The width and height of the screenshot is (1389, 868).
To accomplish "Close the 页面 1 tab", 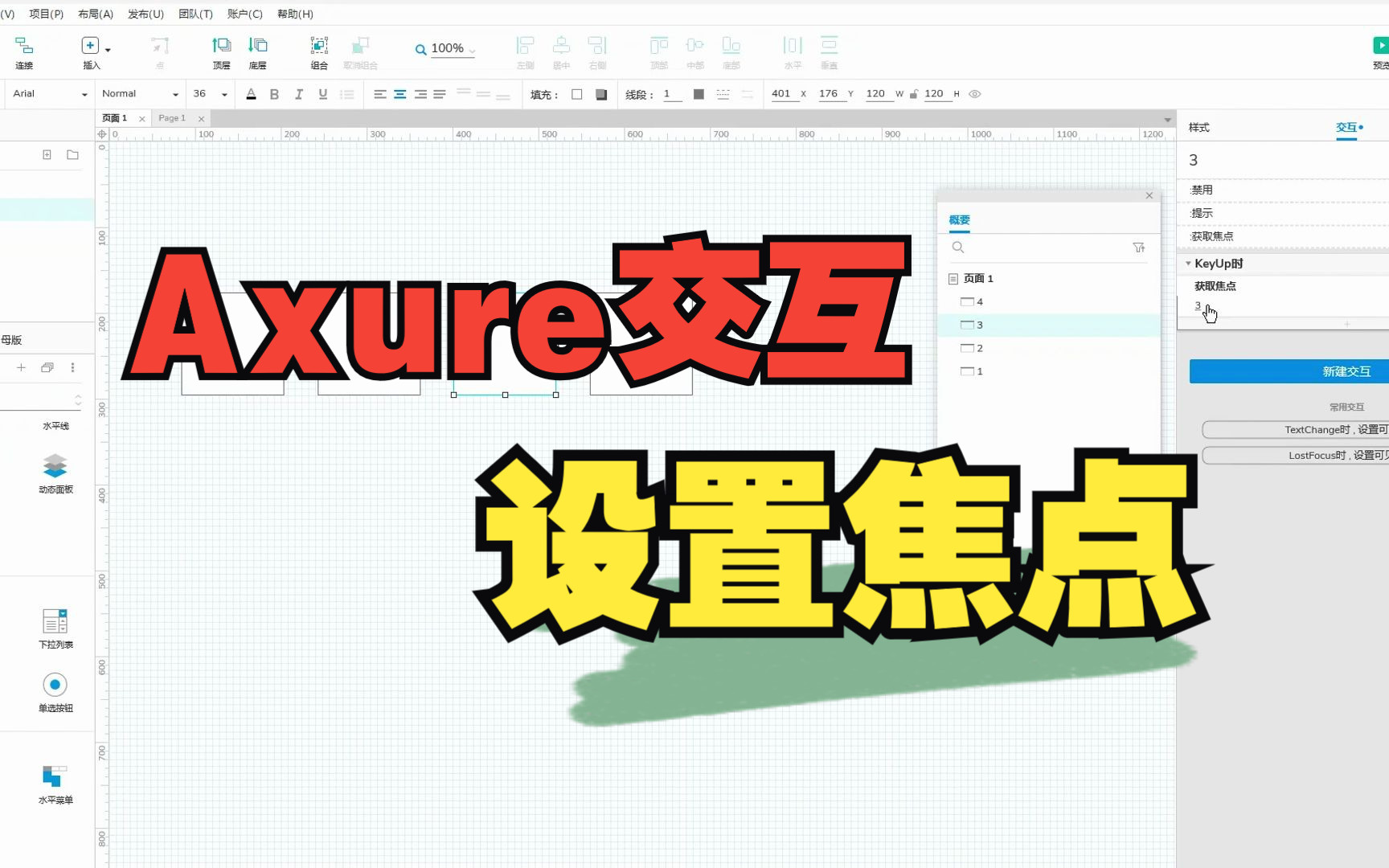I will click(x=142, y=119).
